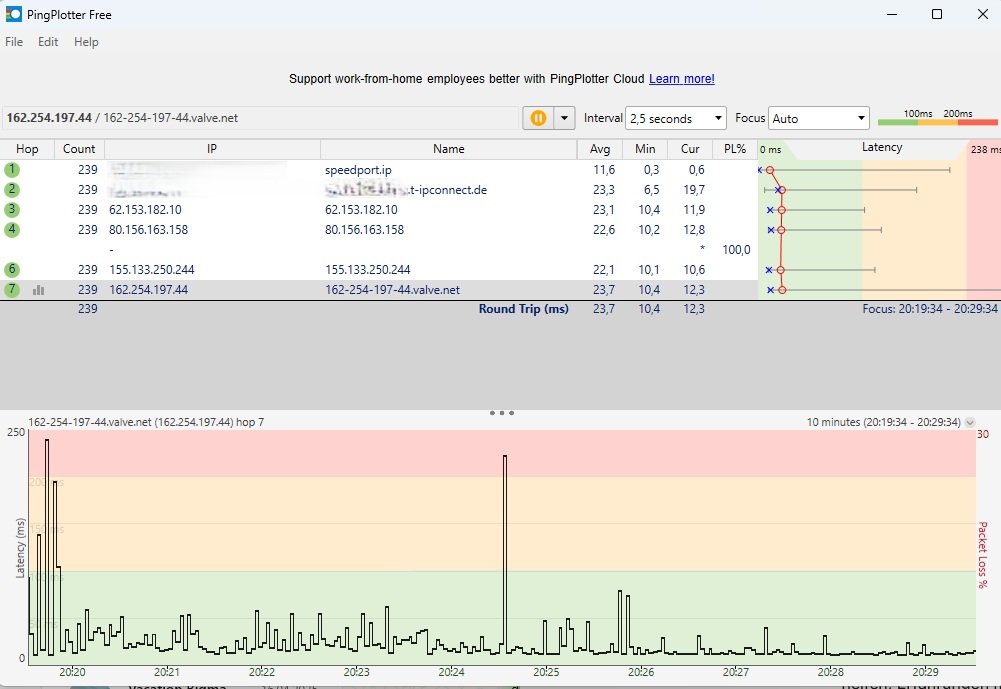Screen dimensions: 1001x689
Task: Open the Help menu
Action: click(x=86, y=42)
